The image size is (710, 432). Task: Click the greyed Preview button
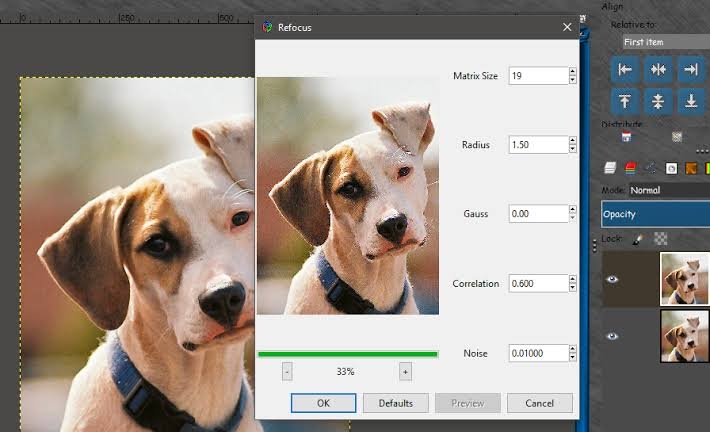[x=468, y=403]
